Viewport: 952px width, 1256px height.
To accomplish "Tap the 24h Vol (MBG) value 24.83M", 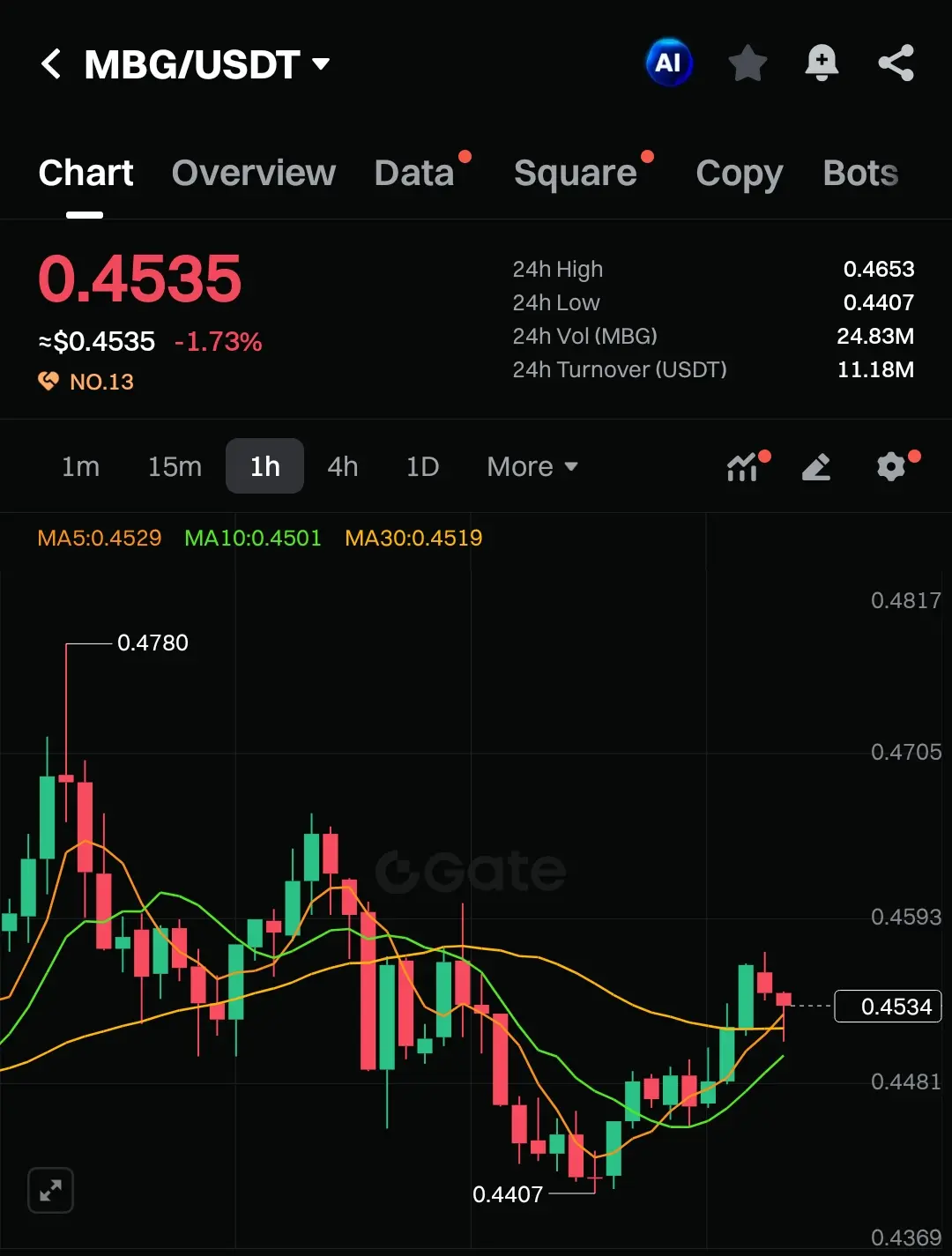I will (875, 336).
